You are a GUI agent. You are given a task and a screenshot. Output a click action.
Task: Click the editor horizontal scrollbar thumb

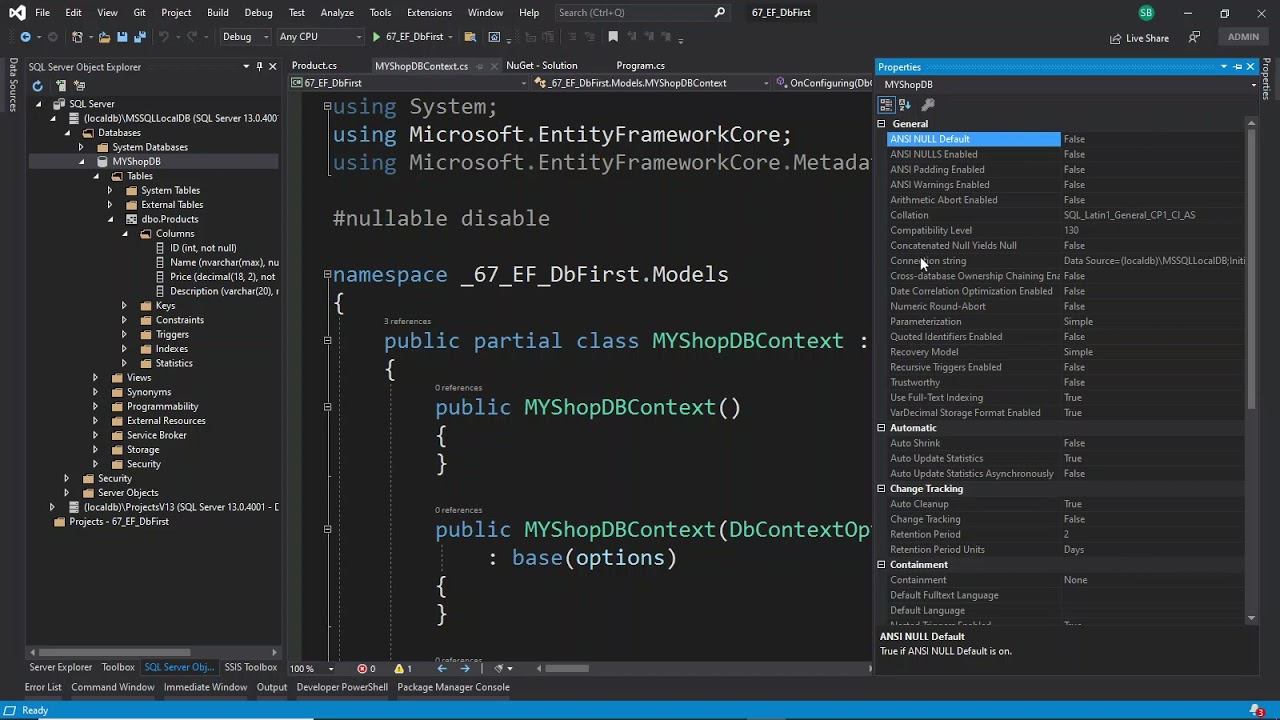[566, 669]
